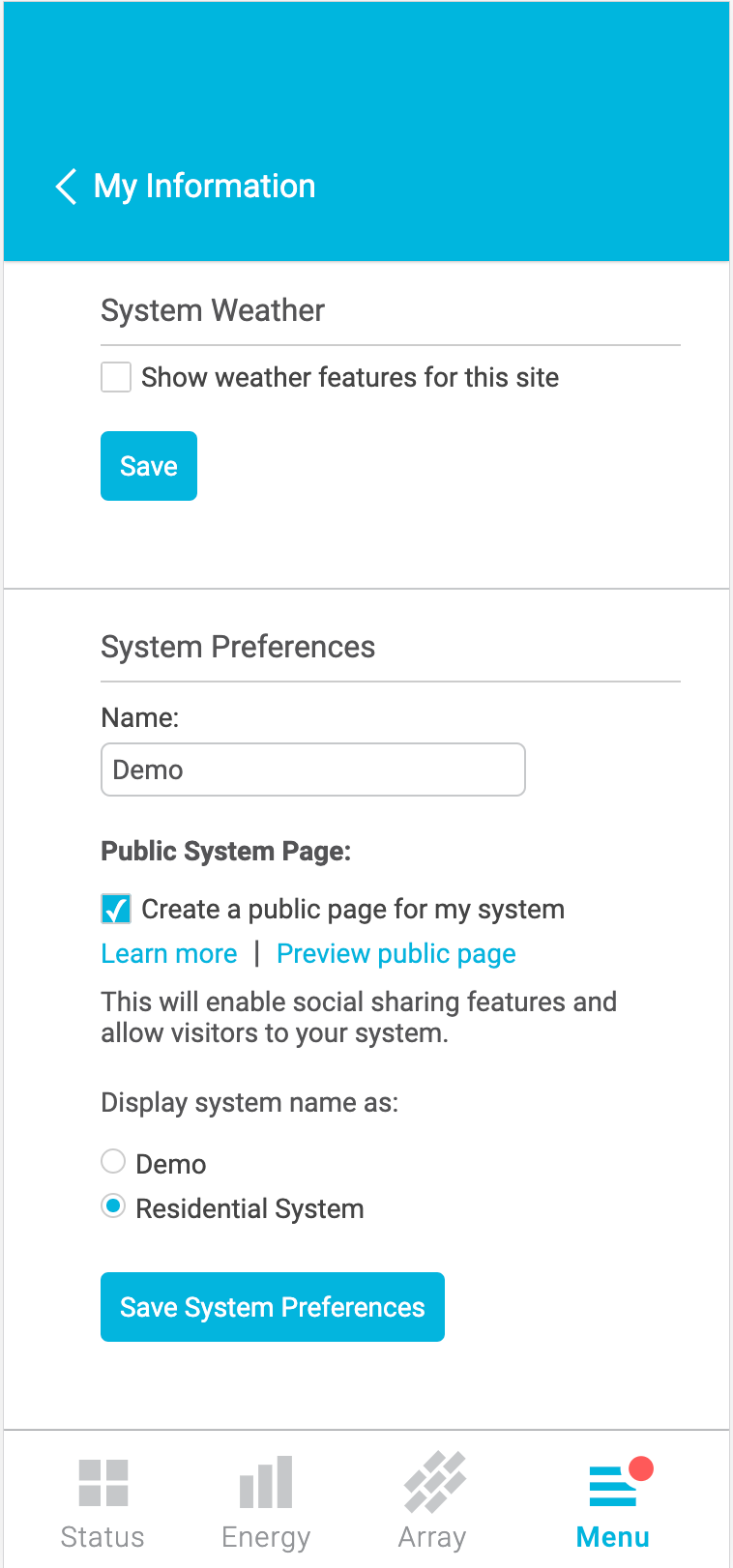Switch to the Energy tab

265,1498
